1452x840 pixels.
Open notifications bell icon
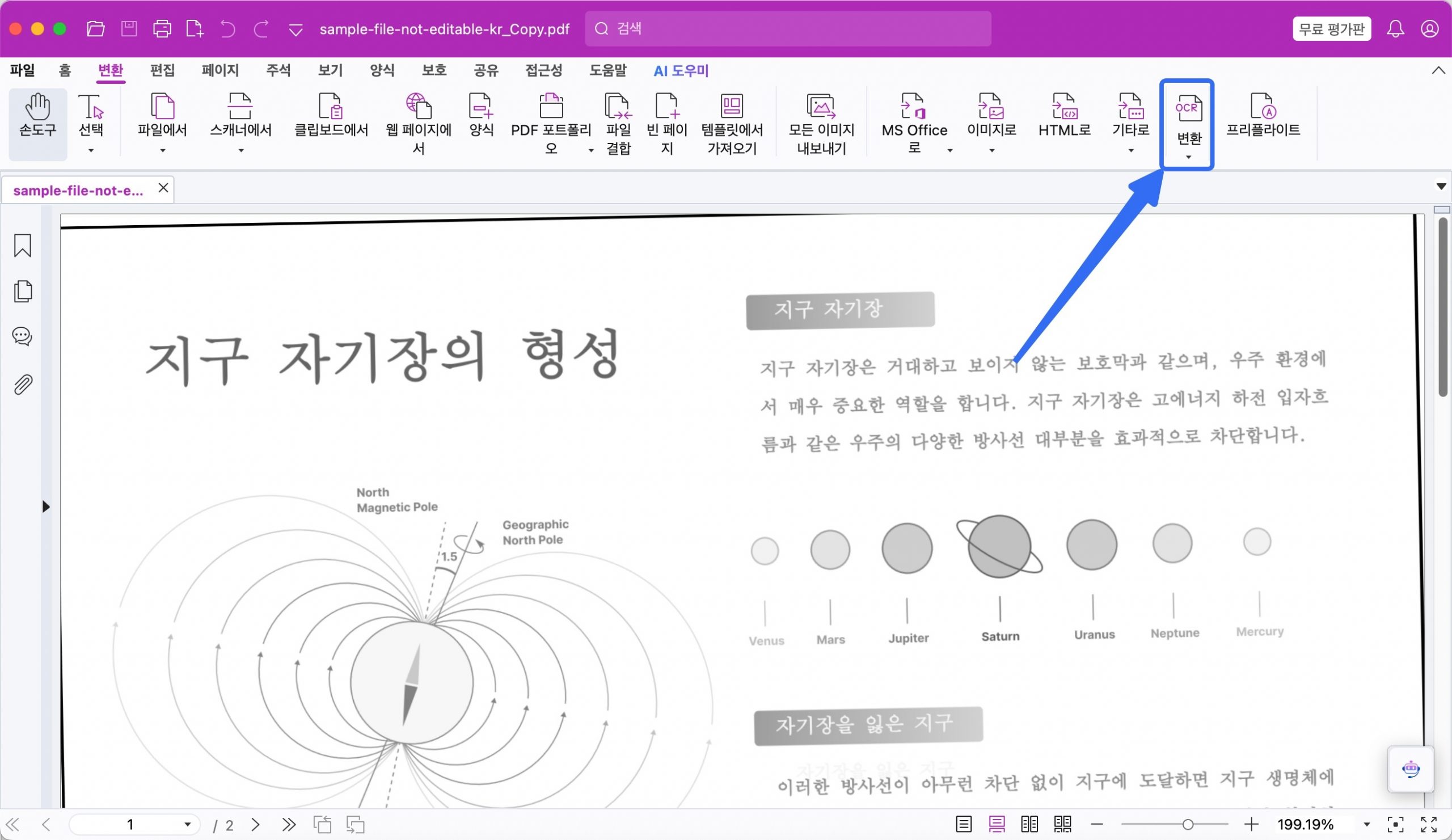tap(1395, 28)
